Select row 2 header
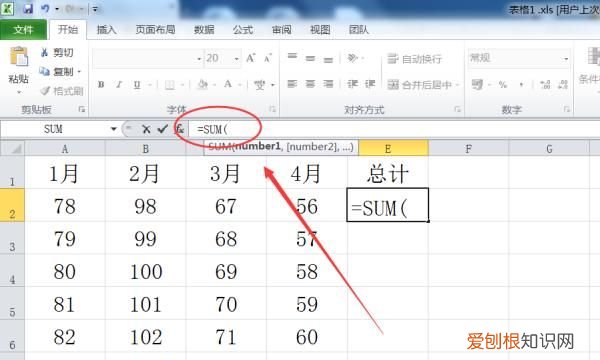The width and height of the screenshot is (600, 360). (x=12, y=205)
